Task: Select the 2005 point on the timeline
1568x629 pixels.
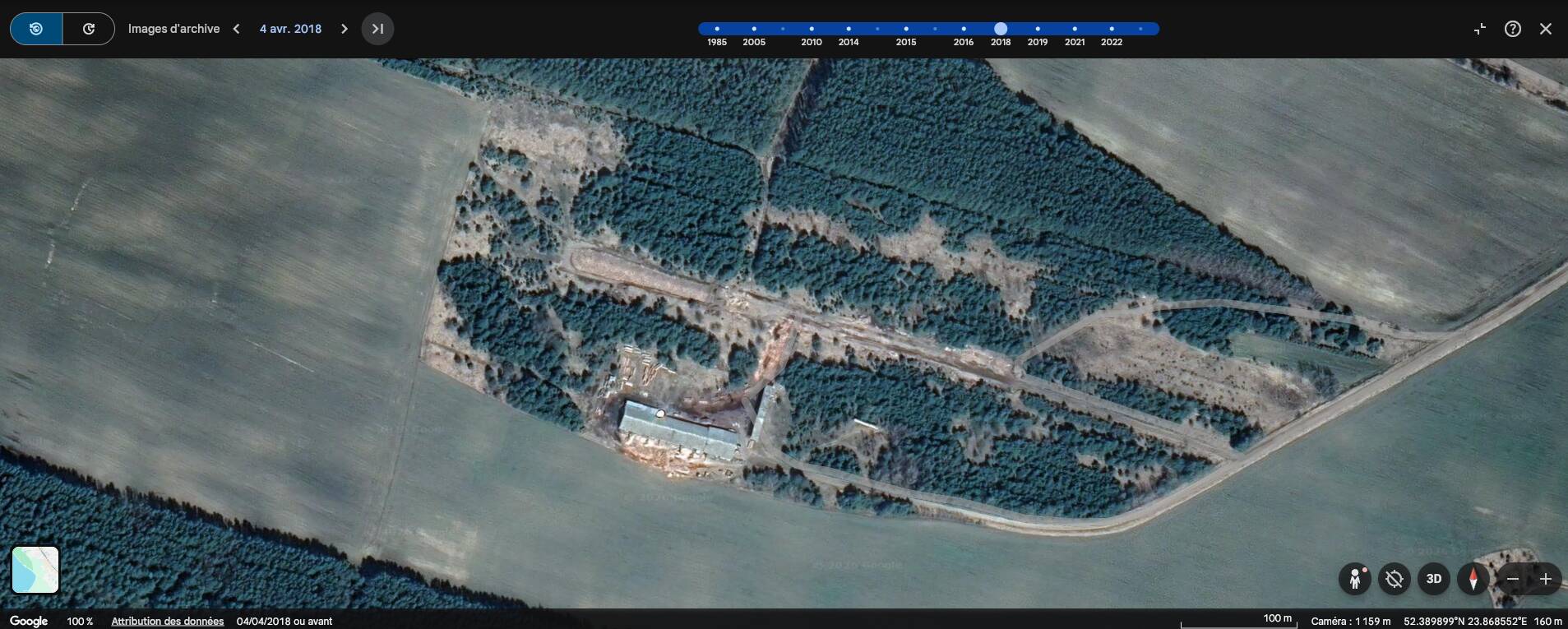Action: click(754, 29)
